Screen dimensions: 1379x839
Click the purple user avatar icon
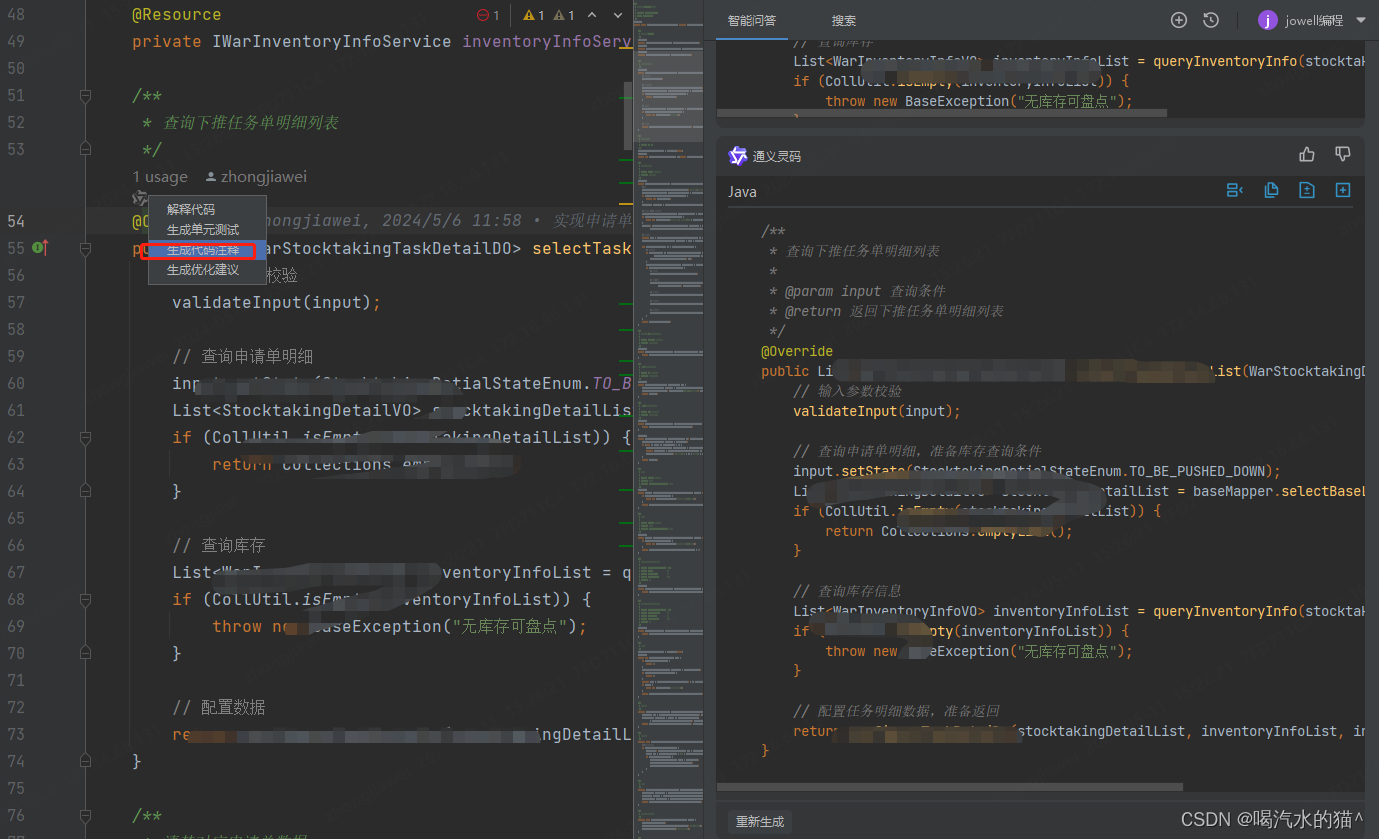(x=1267, y=20)
